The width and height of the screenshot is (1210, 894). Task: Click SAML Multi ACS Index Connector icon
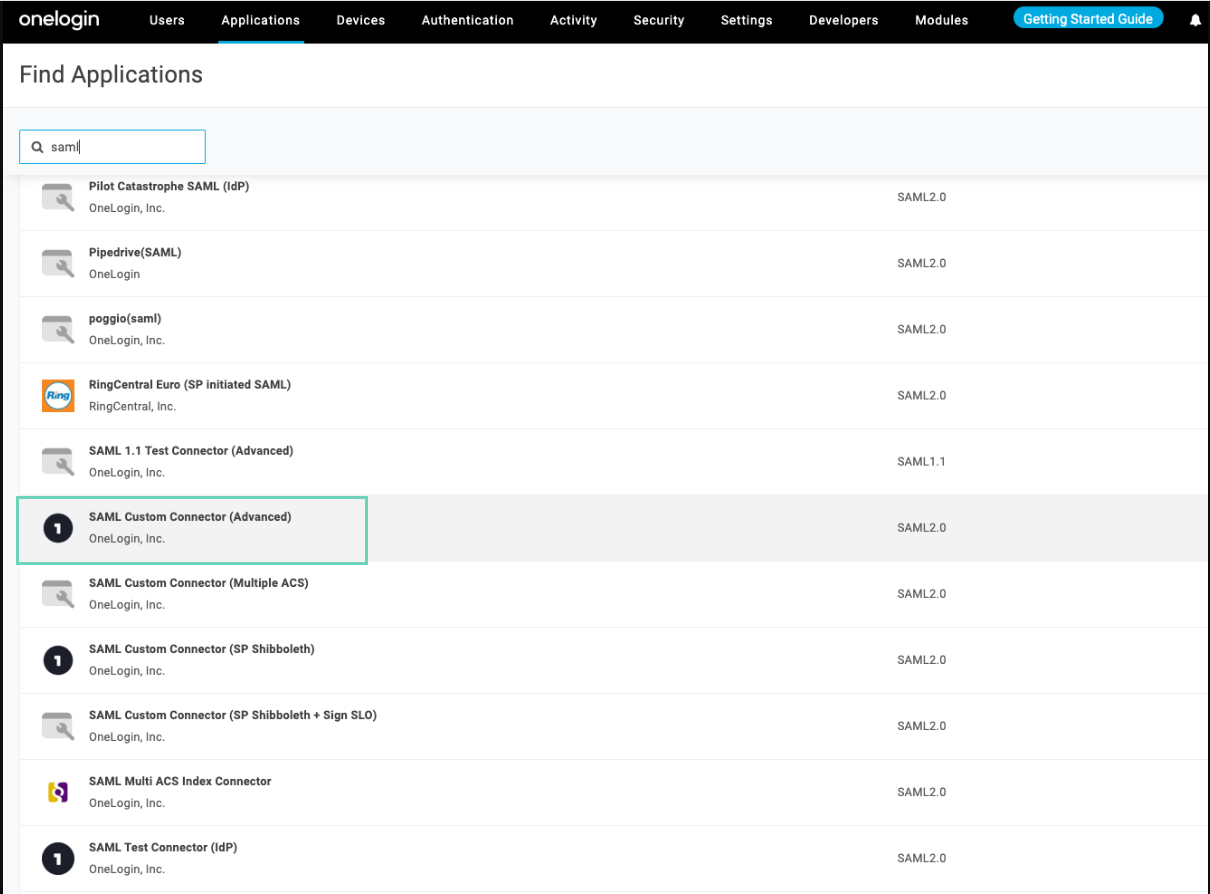(x=58, y=792)
